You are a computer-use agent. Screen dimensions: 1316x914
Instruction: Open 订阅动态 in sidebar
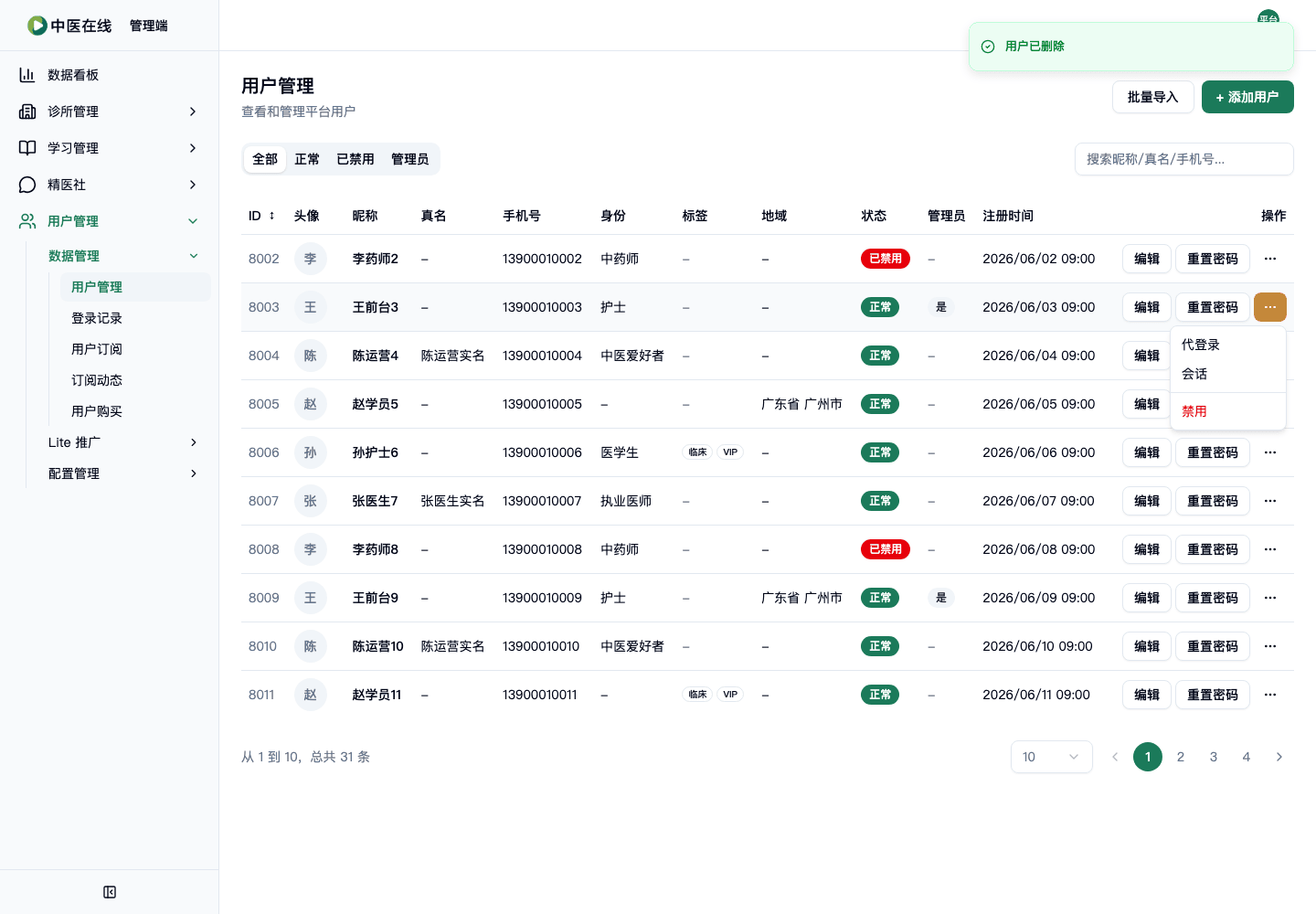click(x=135, y=380)
